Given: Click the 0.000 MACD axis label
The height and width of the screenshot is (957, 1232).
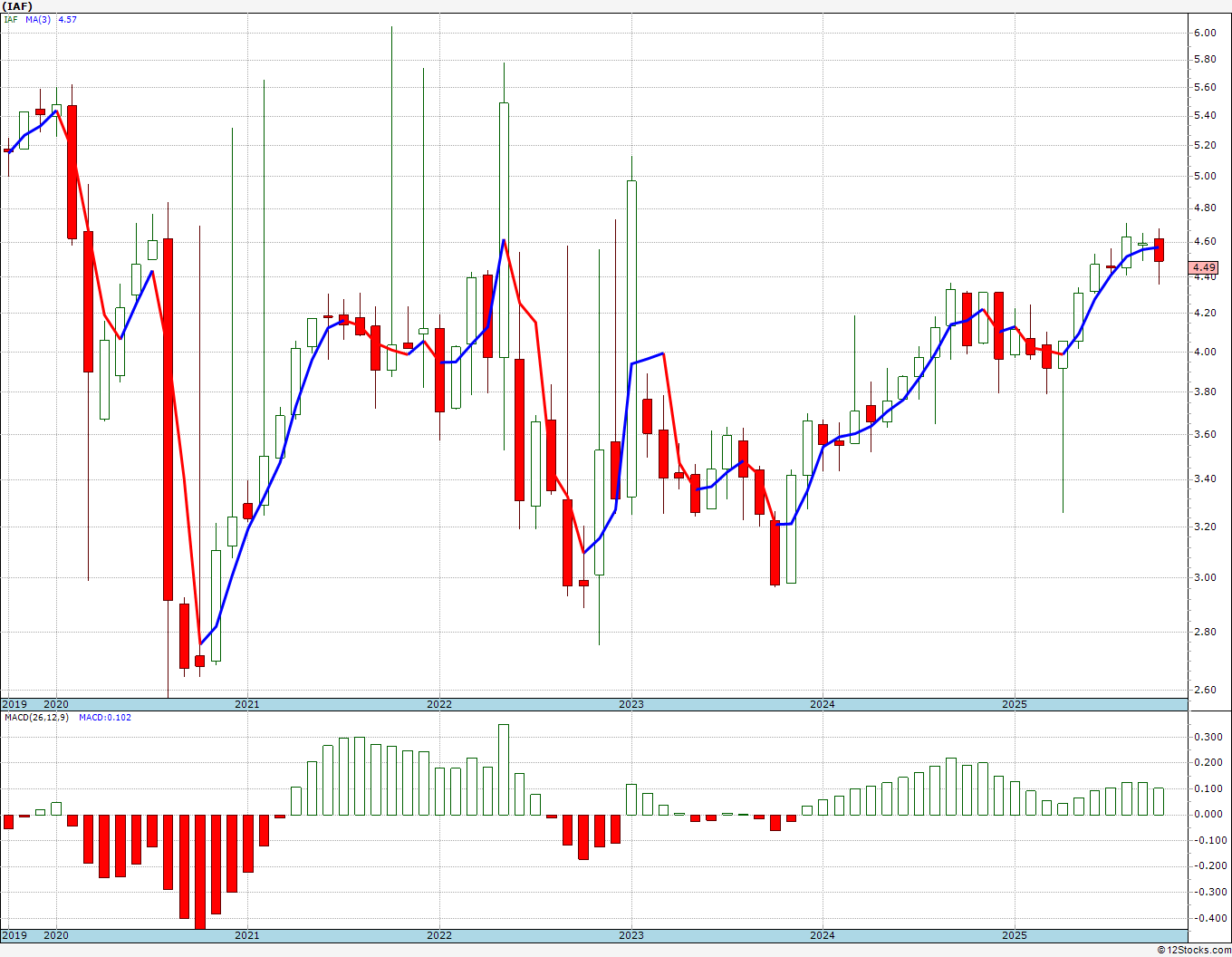Looking at the screenshot, I should (x=1208, y=815).
